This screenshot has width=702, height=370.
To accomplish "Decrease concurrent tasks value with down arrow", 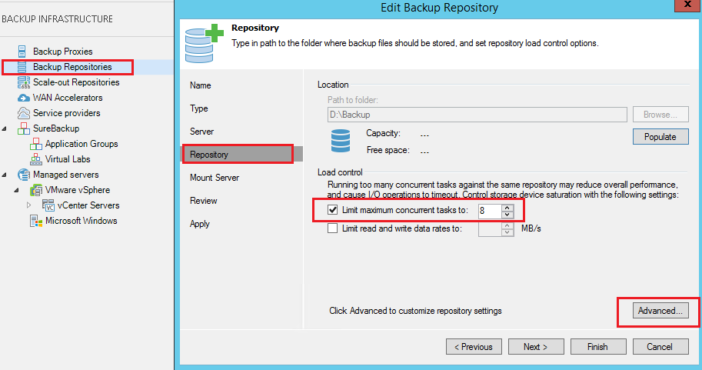I will [x=507, y=214].
